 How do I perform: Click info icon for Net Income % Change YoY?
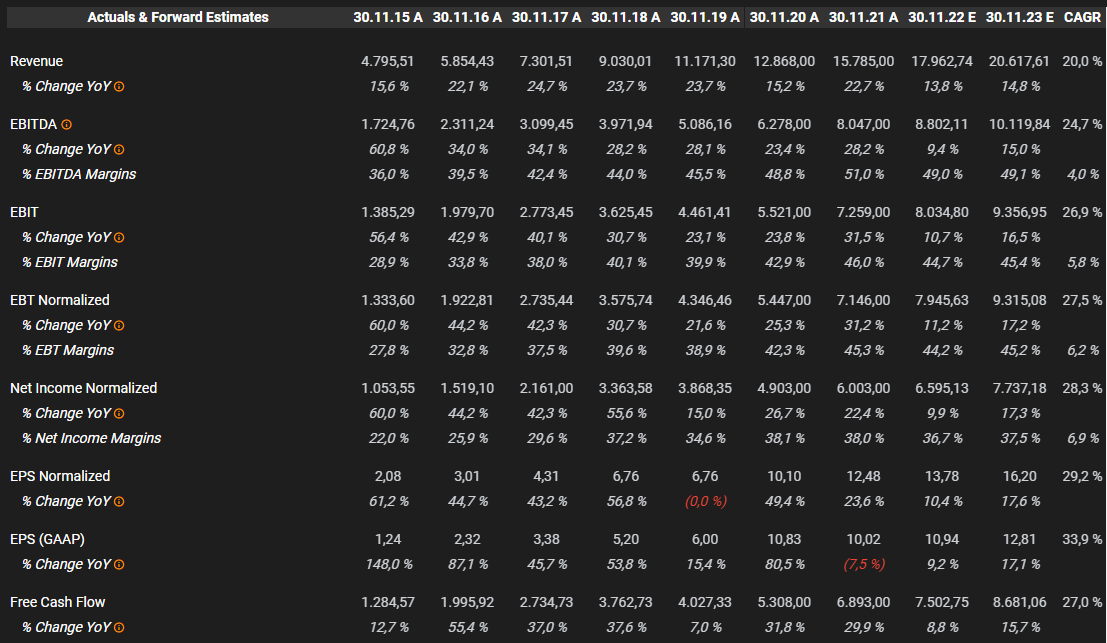click(119, 414)
